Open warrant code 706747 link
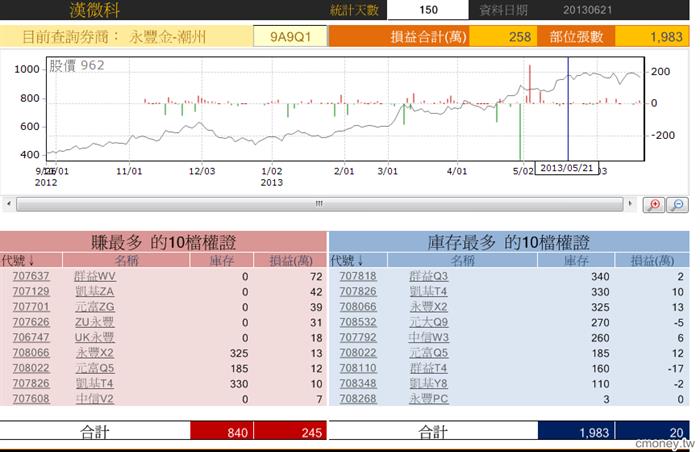 tap(31, 338)
